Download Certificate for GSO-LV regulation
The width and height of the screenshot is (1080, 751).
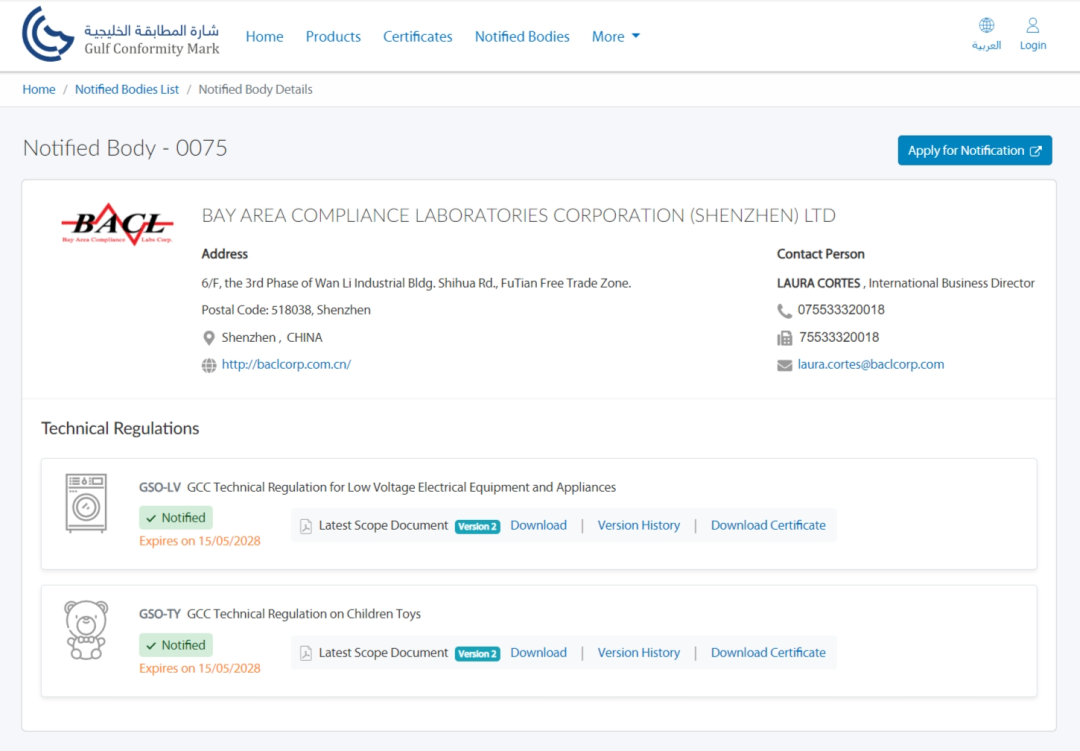768,526
